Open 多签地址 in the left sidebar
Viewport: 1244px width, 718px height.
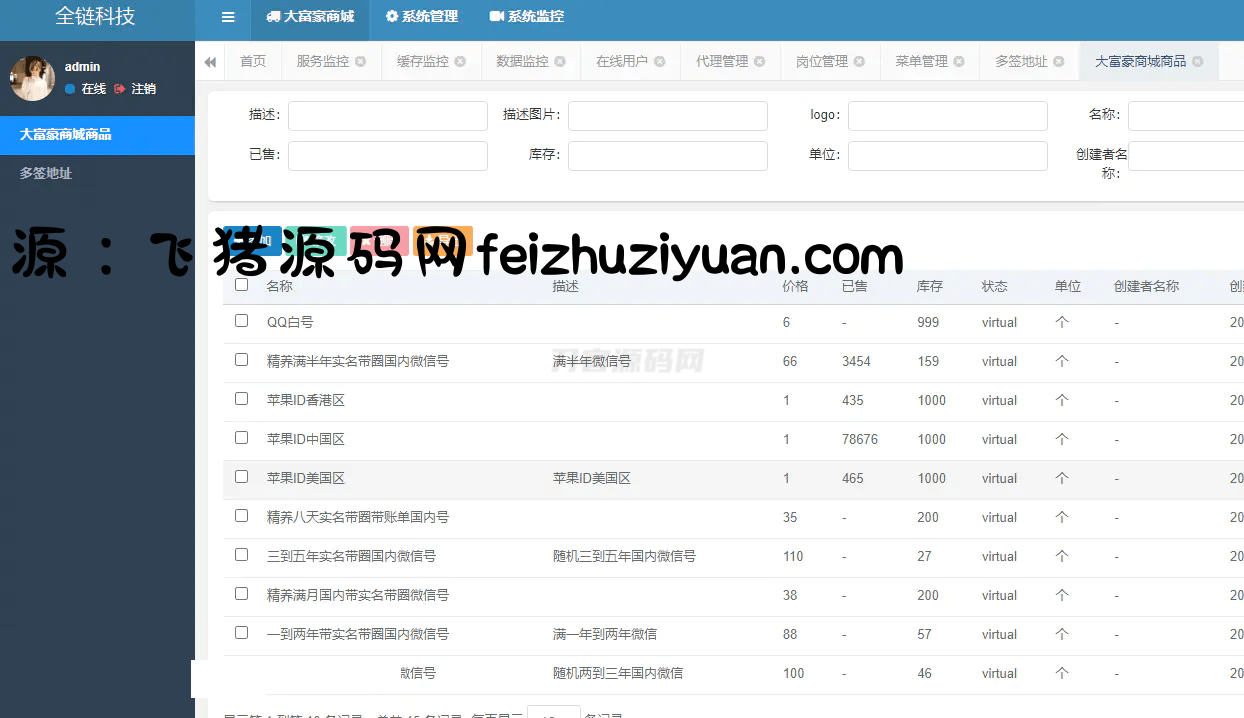(x=46, y=173)
